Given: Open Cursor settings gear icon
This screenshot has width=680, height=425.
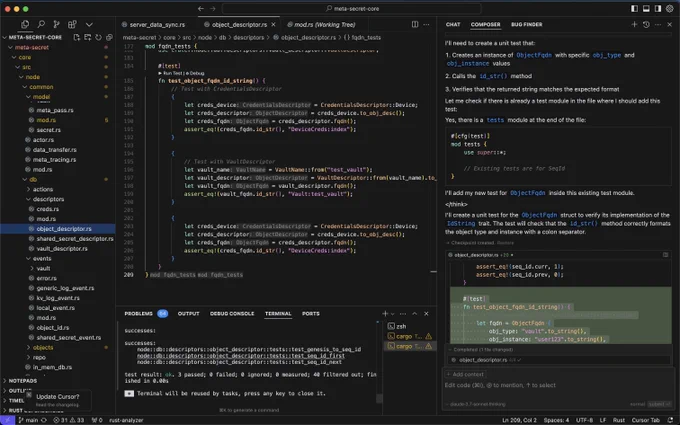Looking at the screenshot, I should [670, 9].
